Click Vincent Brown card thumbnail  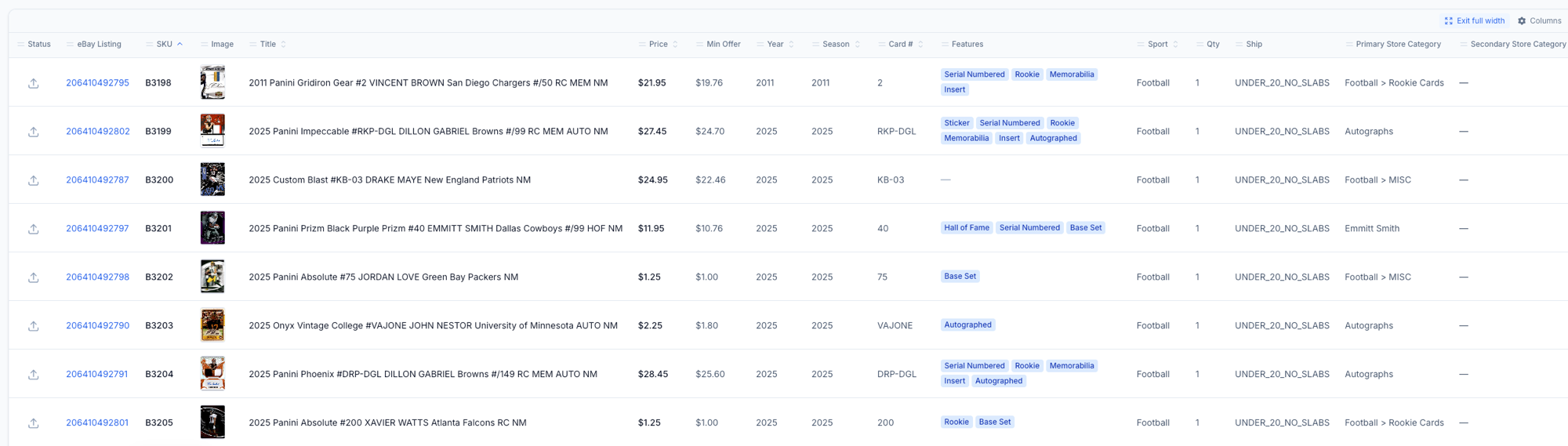[x=212, y=82]
